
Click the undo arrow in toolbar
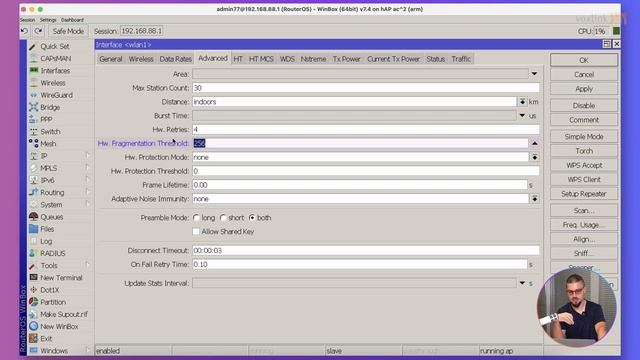pos(24,31)
